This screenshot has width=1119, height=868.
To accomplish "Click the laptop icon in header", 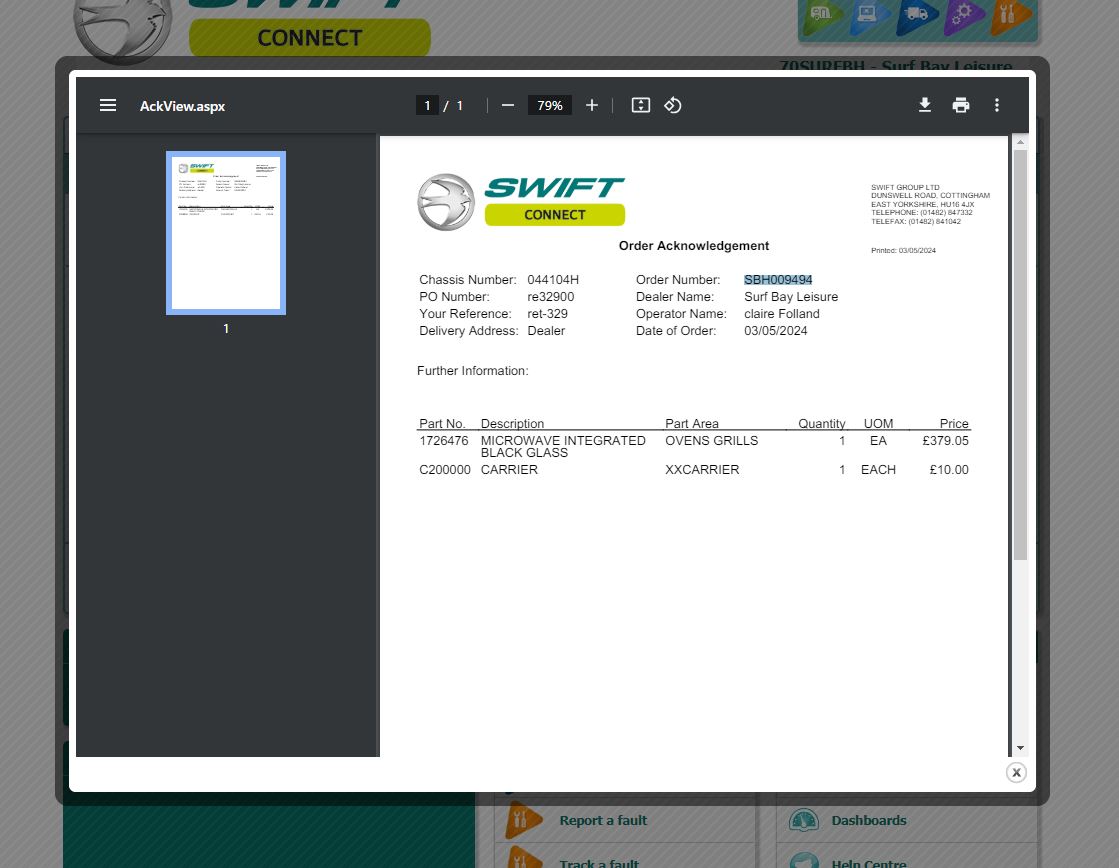I will [x=868, y=15].
